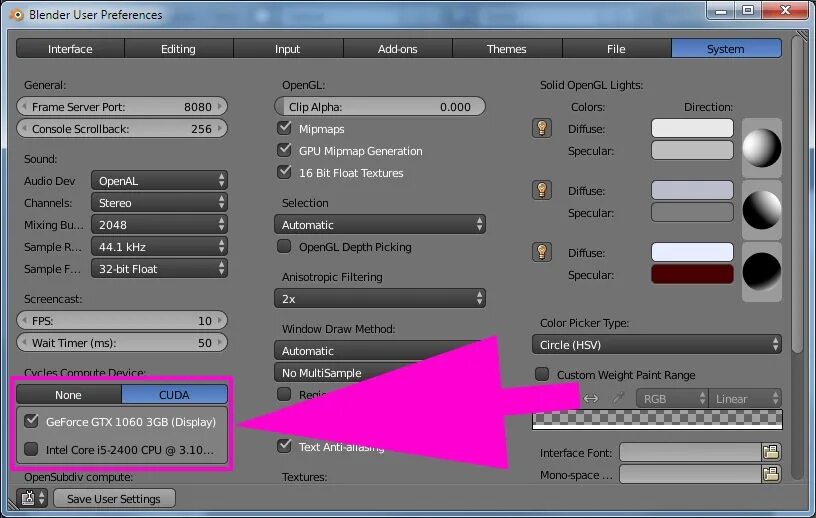The height and width of the screenshot is (518, 816).
Task: Click the Mono-space font path field
Action: click(690, 474)
